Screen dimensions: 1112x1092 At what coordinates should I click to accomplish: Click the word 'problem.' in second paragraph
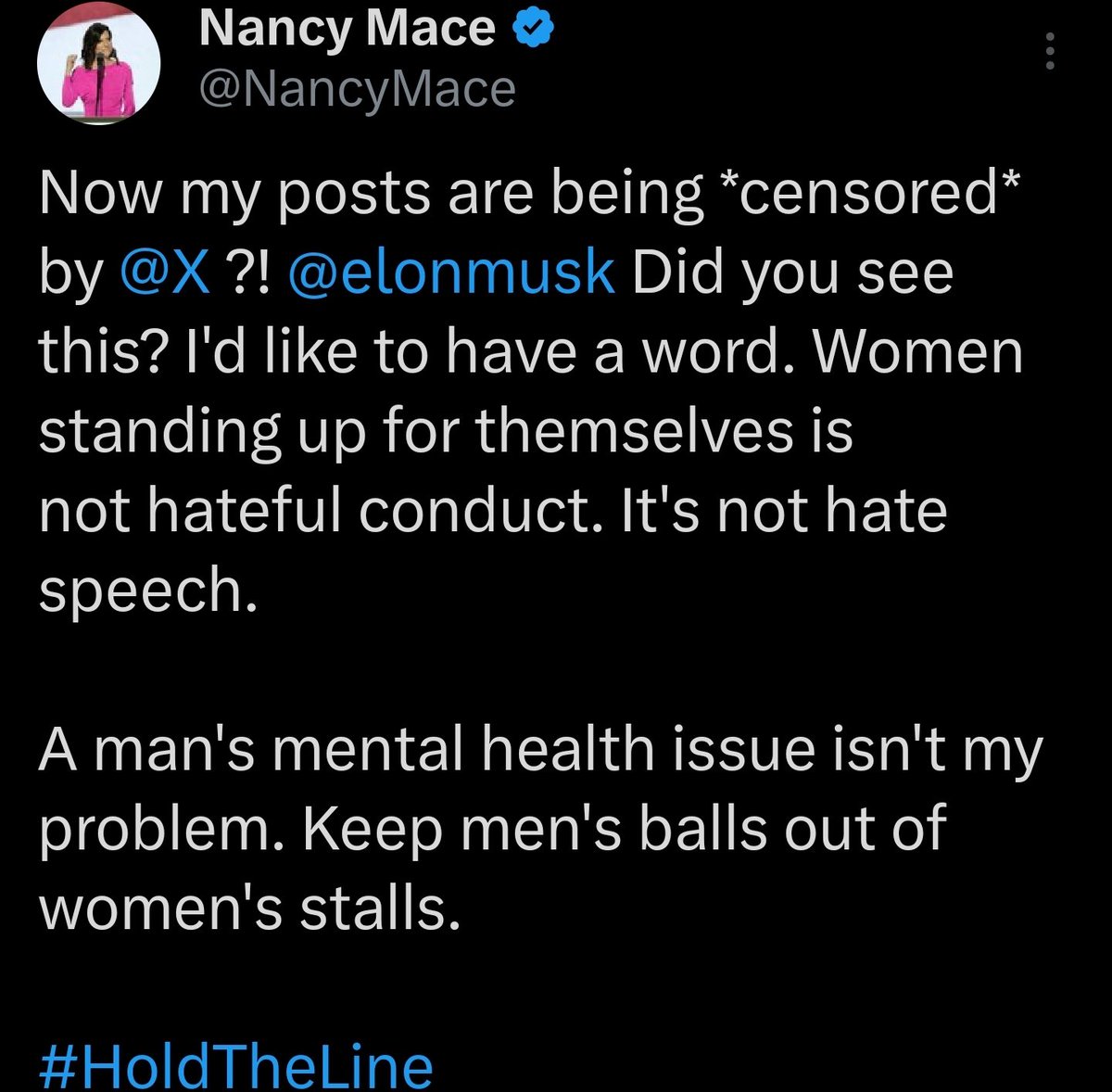click(164, 829)
